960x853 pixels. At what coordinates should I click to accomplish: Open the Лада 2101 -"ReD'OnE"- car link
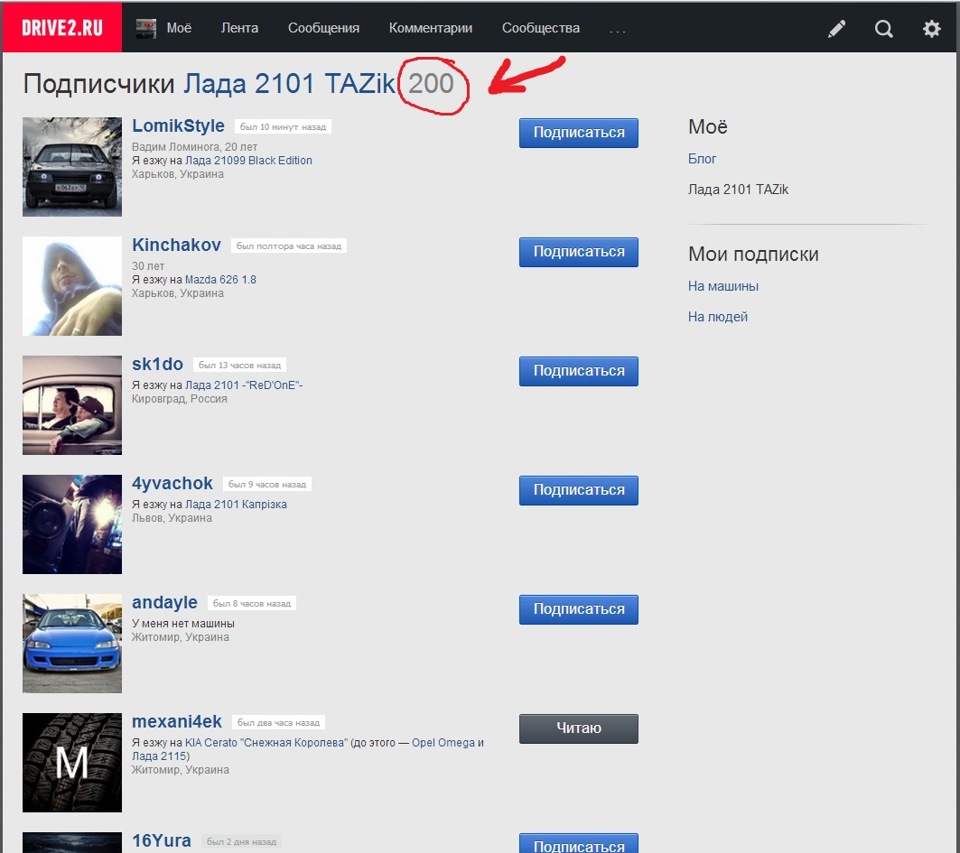(x=244, y=385)
